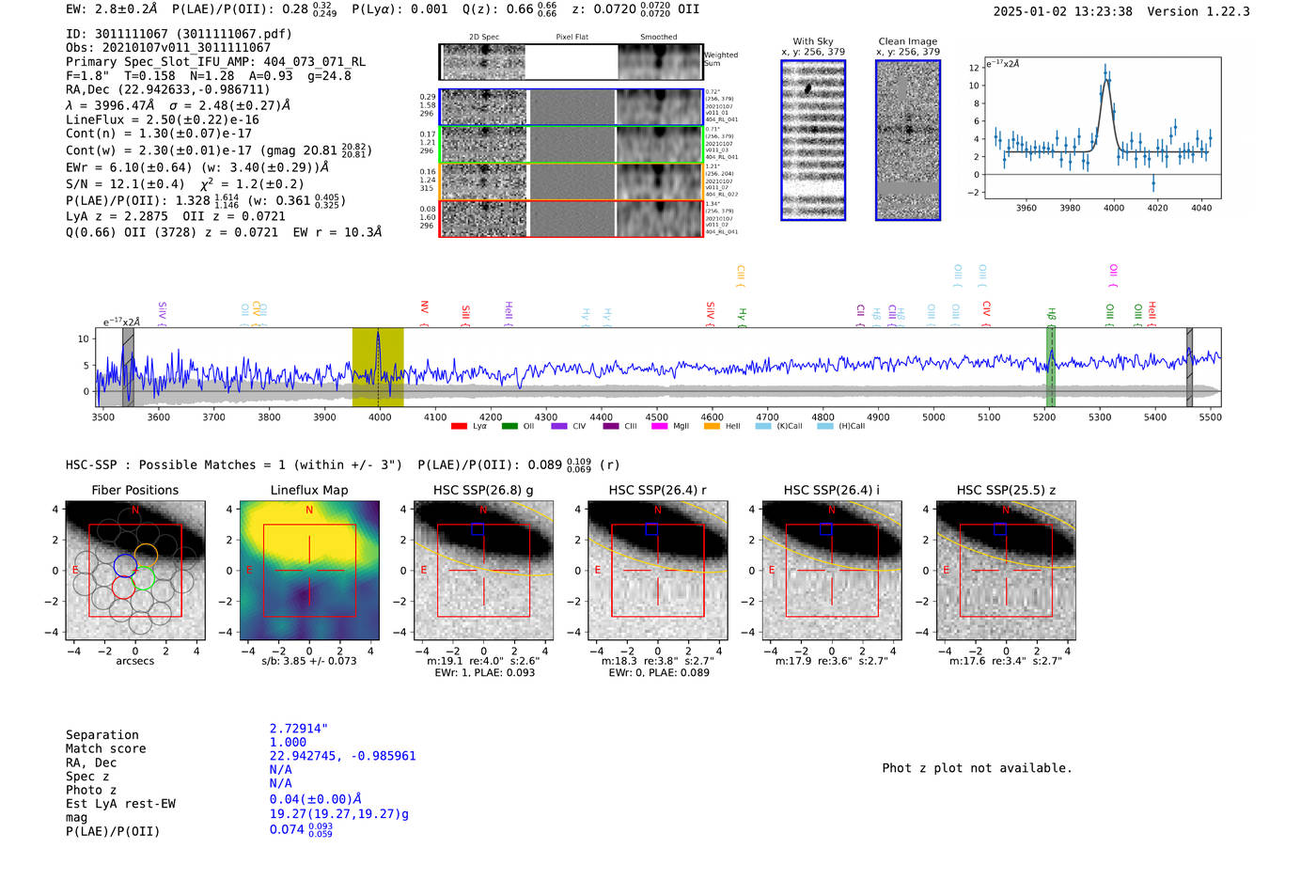Open the HSC SSP(25.5) z image
Image resolution: width=1316 pixels, height=896 pixels.
coord(1006,571)
